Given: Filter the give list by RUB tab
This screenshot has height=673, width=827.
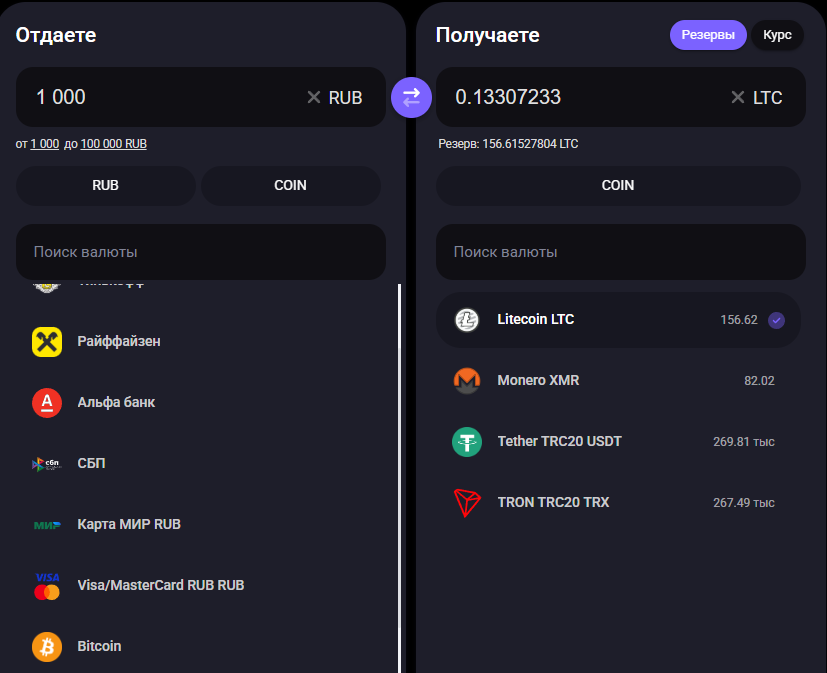Looking at the screenshot, I should pyautogui.click(x=105, y=186).
